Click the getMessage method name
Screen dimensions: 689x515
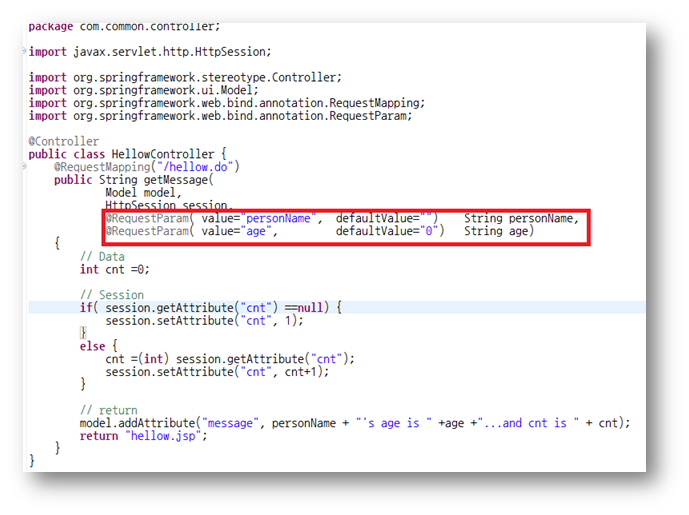(x=175, y=180)
